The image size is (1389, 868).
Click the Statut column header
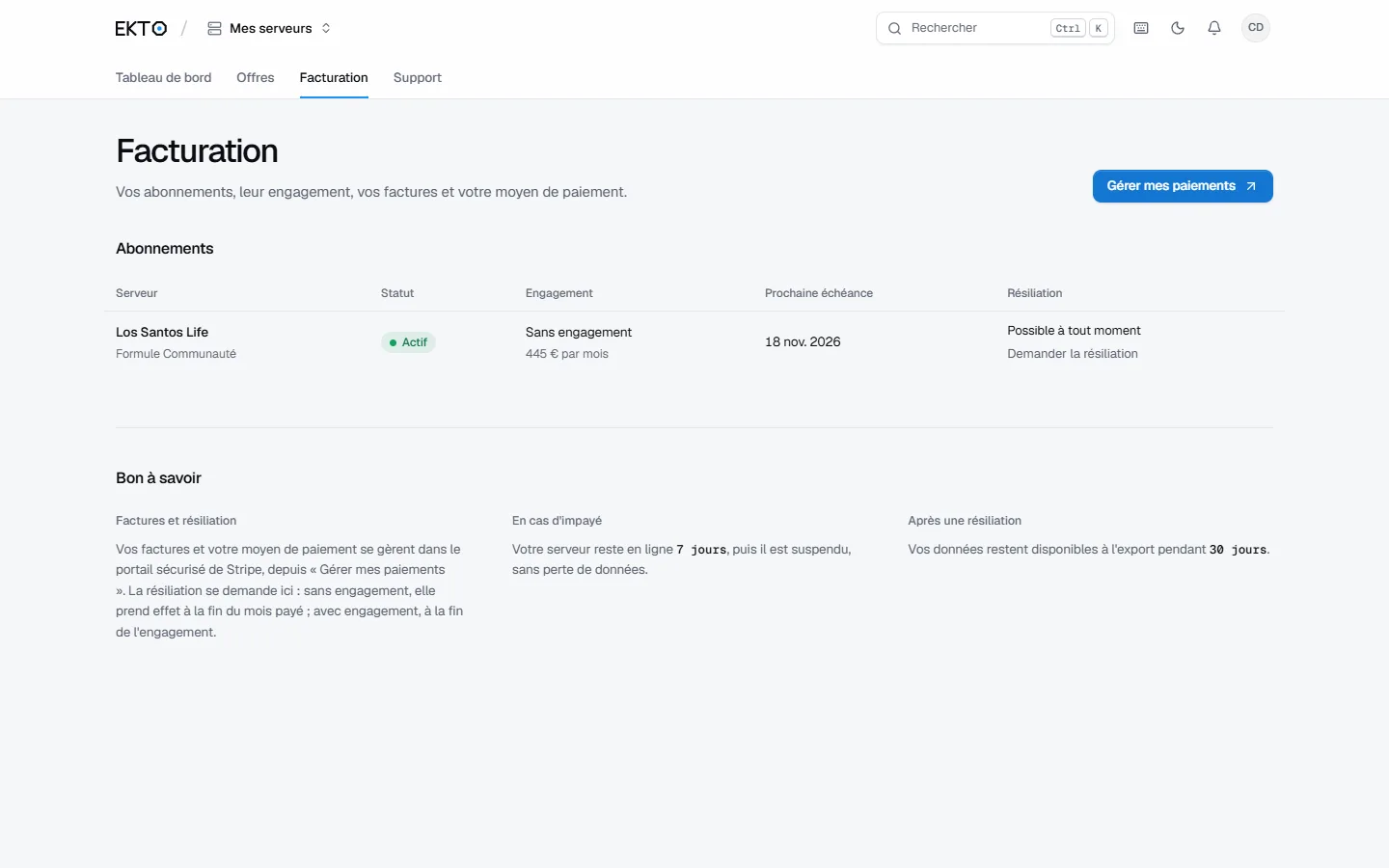[x=397, y=293]
